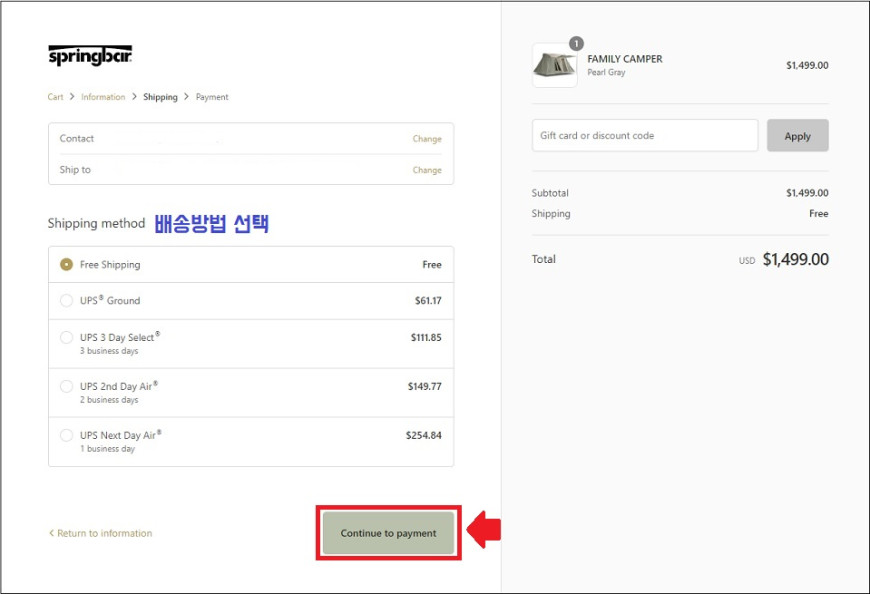870x594 pixels.
Task: Change the Ship to address
Action: tap(427, 170)
